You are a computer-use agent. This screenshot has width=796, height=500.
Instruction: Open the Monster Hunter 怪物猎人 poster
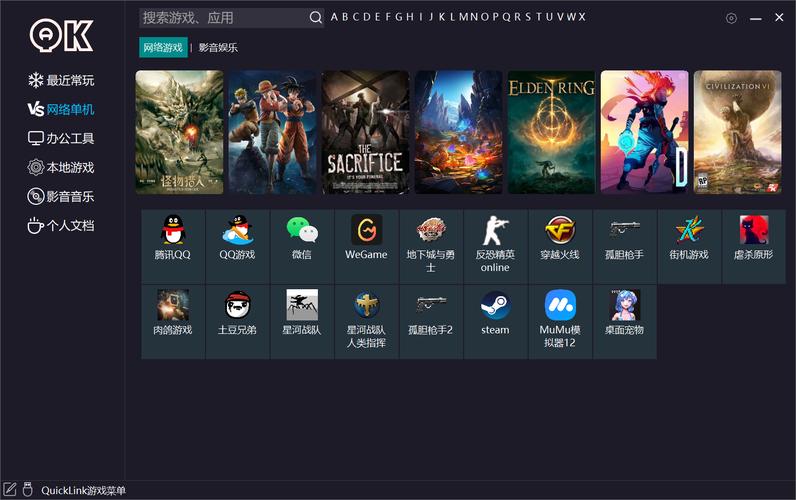pos(179,132)
